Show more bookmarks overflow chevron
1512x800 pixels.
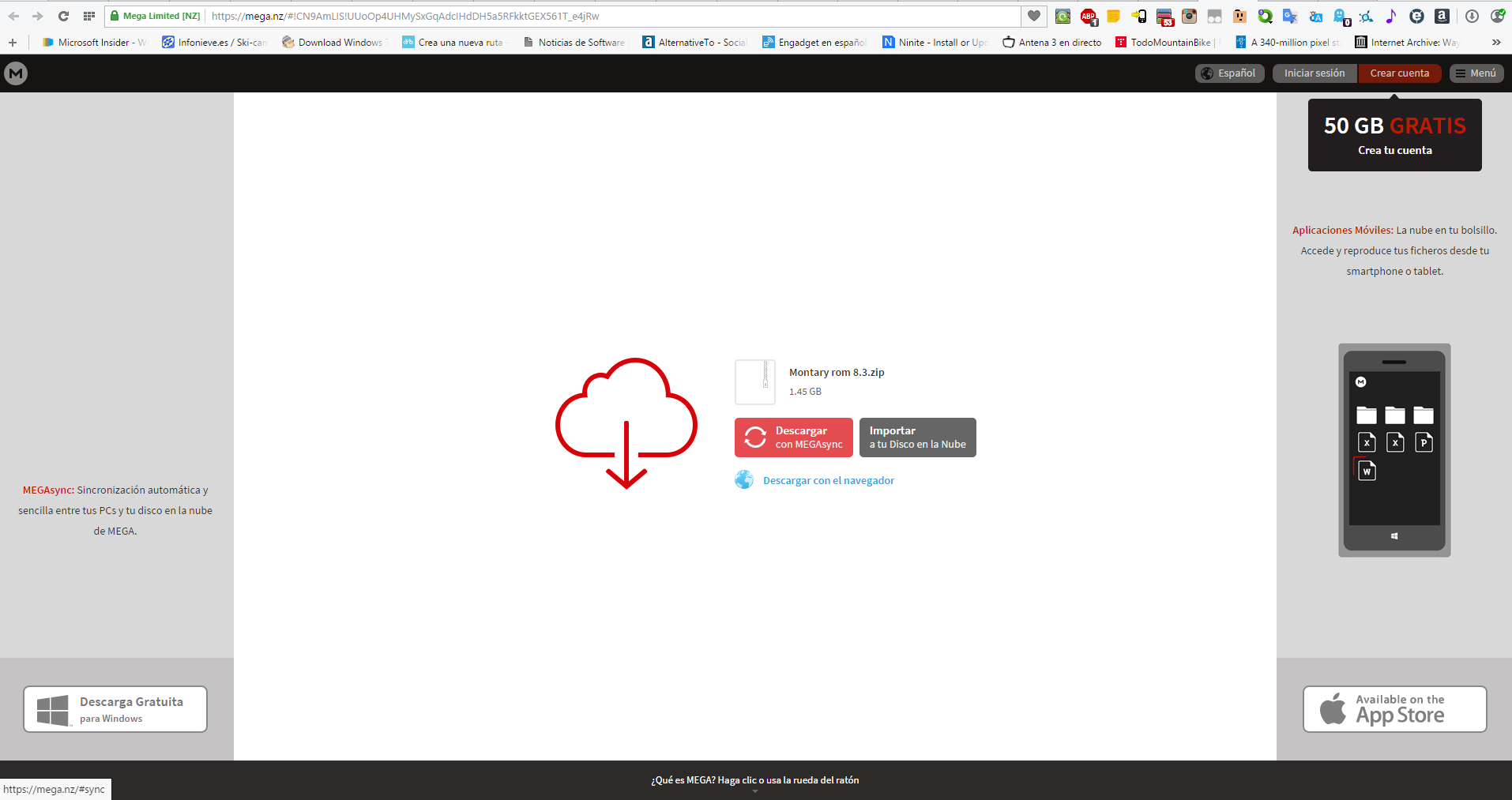click(x=1496, y=42)
